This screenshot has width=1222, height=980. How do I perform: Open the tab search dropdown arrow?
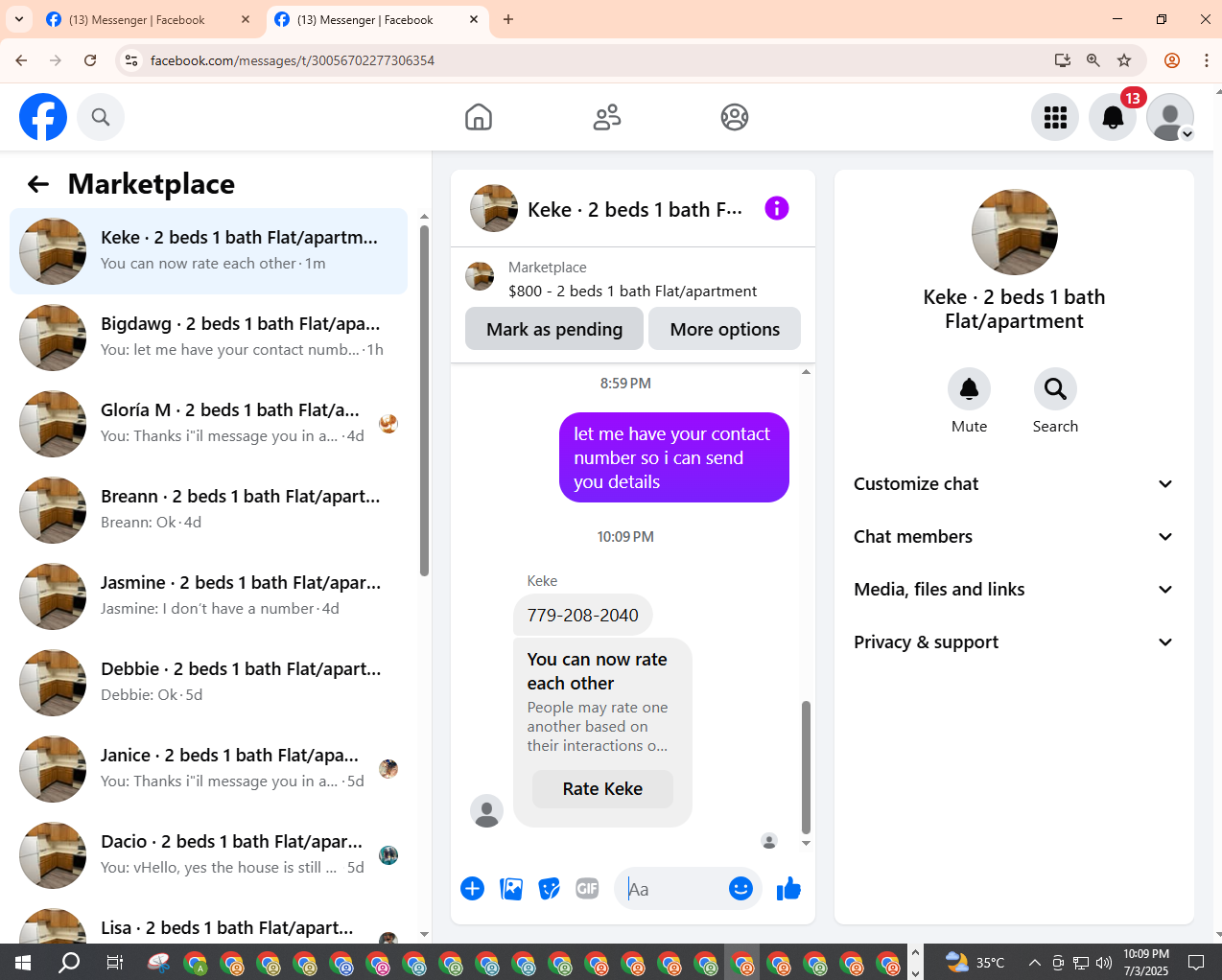click(x=18, y=19)
